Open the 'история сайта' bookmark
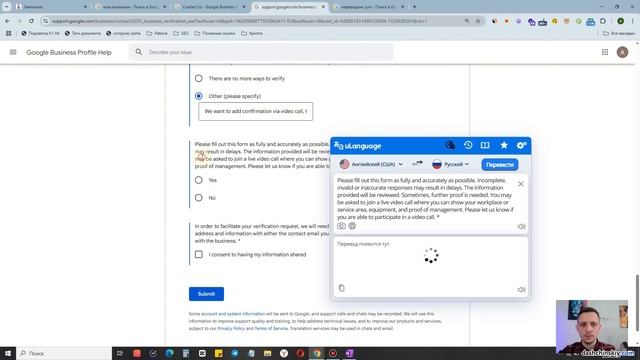This screenshot has width=640, height=360. click(x=123, y=33)
